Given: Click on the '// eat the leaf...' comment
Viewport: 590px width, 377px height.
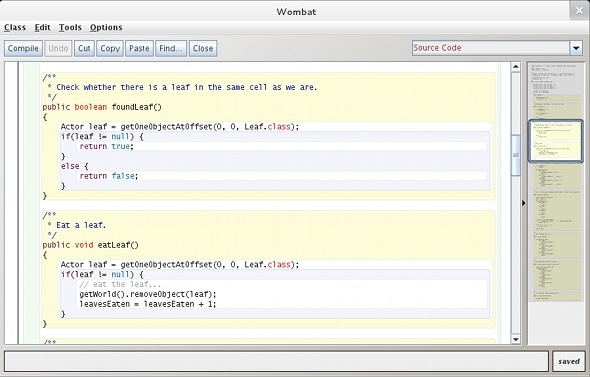Looking at the screenshot, I should (x=120, y=284).
